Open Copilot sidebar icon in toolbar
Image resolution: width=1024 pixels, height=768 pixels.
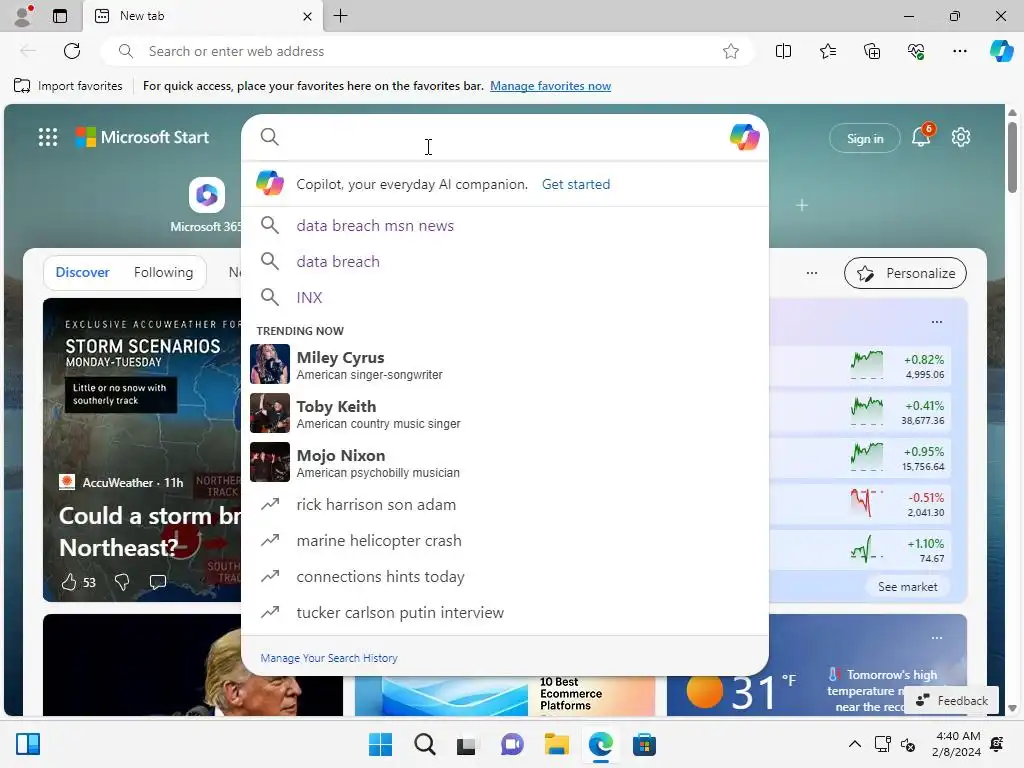pyautogui.click(x=1001, y=51)
